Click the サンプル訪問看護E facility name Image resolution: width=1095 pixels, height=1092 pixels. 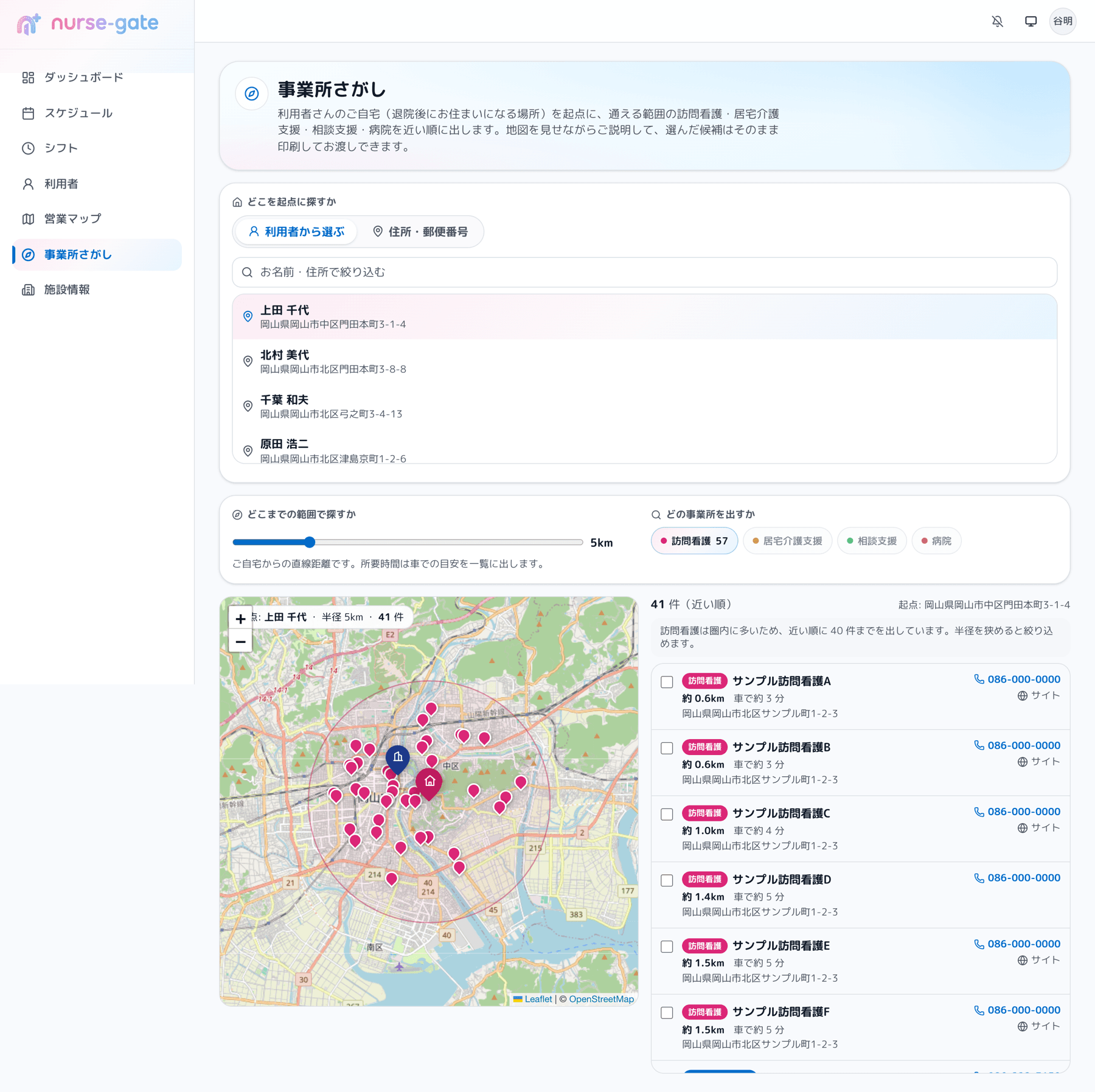[780, 946]
